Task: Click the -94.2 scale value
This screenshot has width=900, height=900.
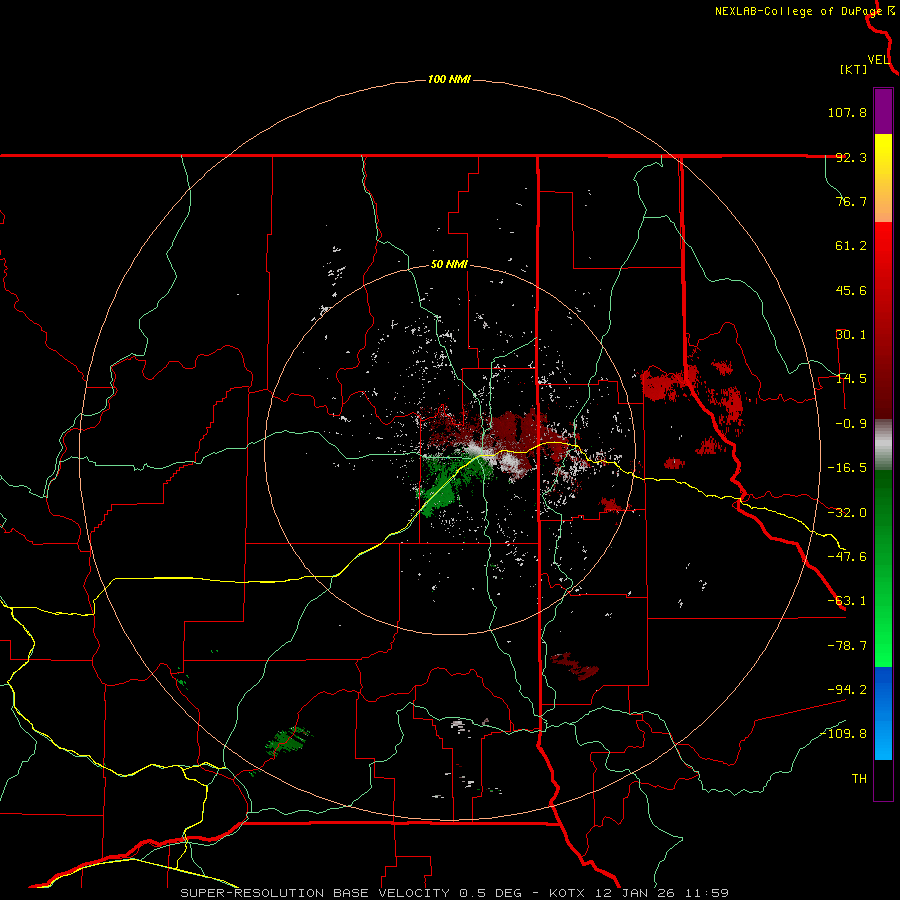Action: [847, 689]
